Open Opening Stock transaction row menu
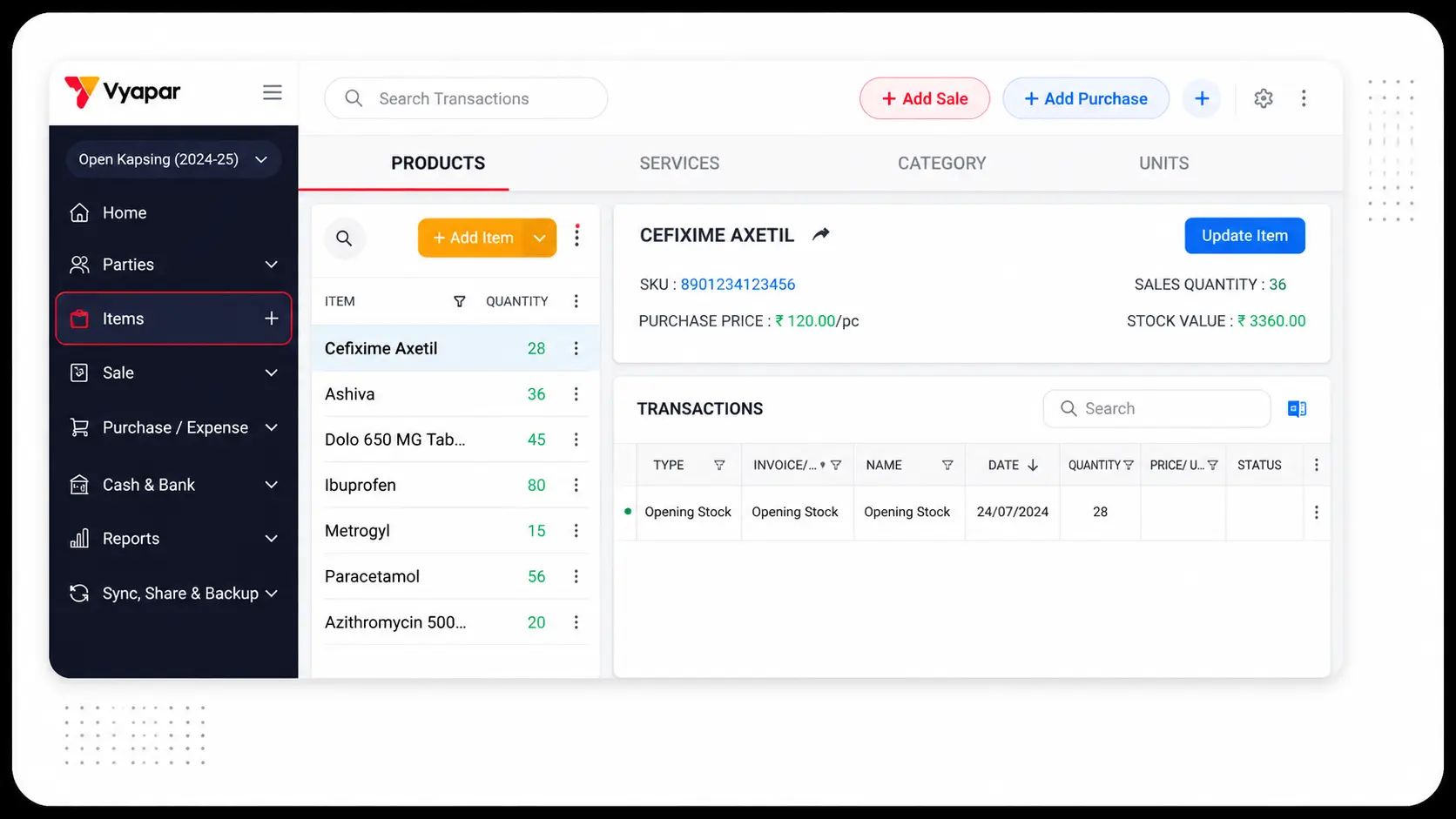This screenshot has width=1456, height=819. [1316, 513]
